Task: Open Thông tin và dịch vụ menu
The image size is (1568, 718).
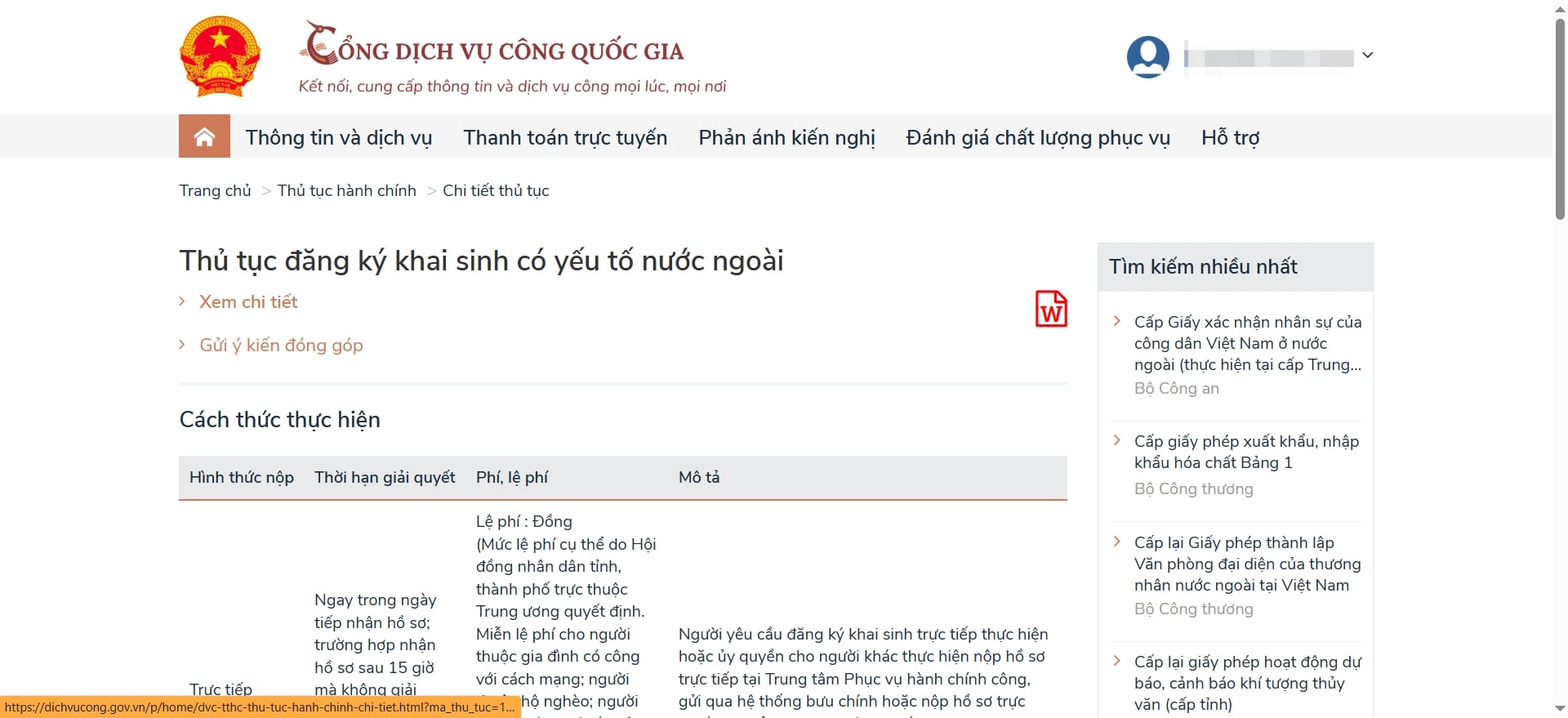Action: click(339, 137)
